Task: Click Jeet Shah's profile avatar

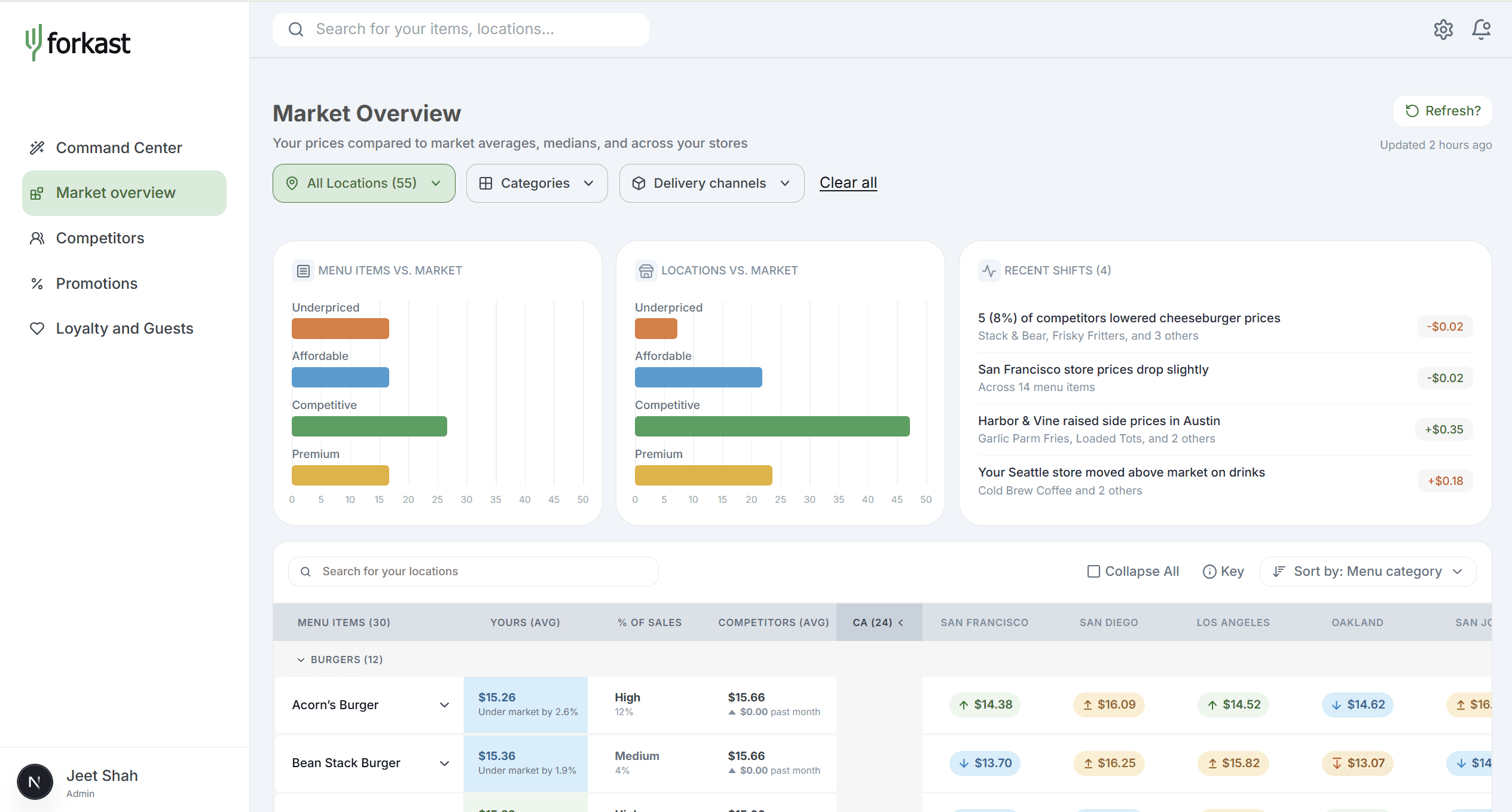Action: tap(35, 782)
